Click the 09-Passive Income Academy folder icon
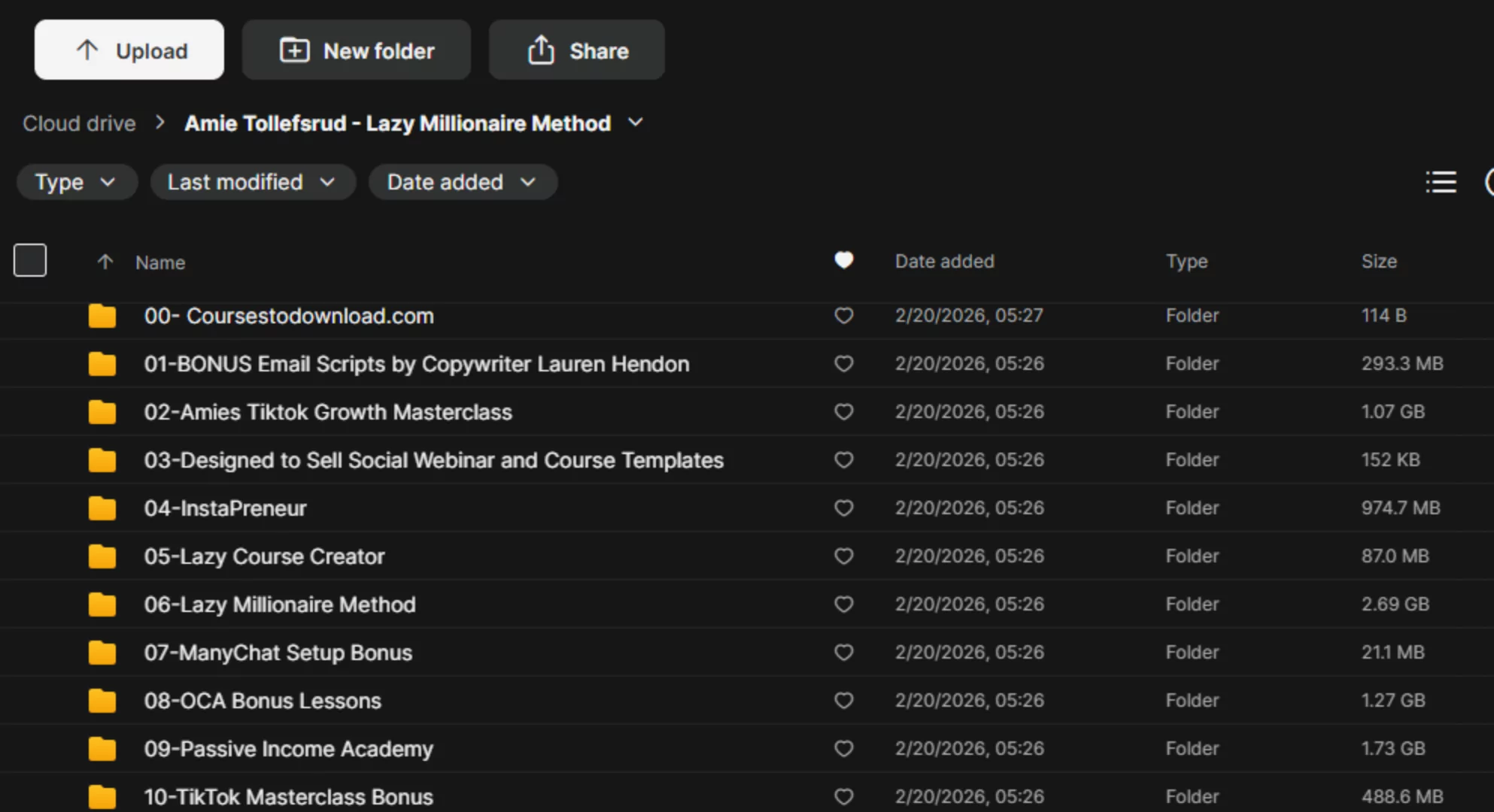 click(x=102, y=749)
